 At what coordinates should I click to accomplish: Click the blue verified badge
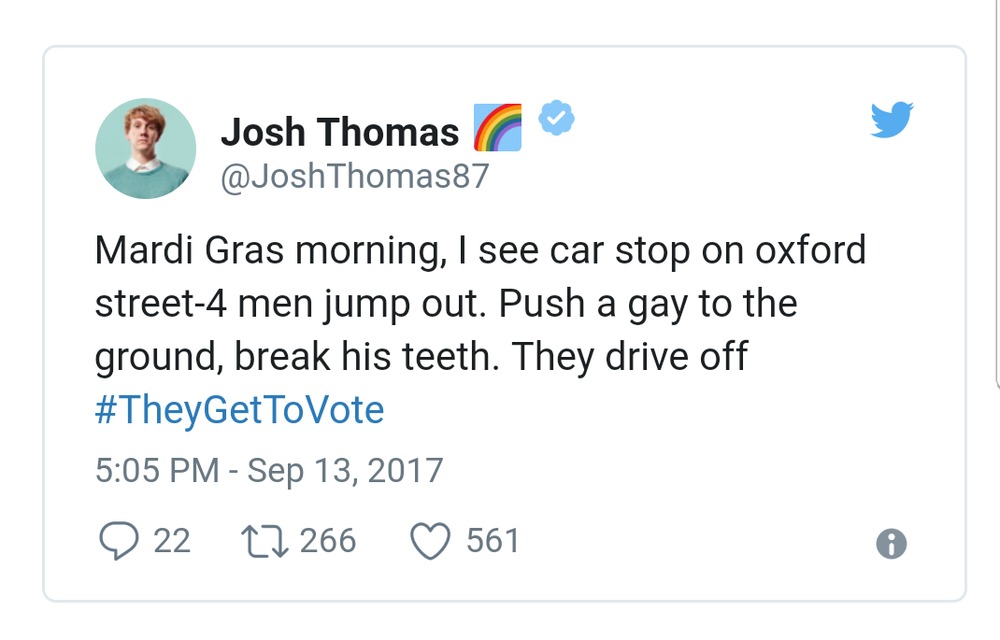pyautogui.click(x=556, y=119)
